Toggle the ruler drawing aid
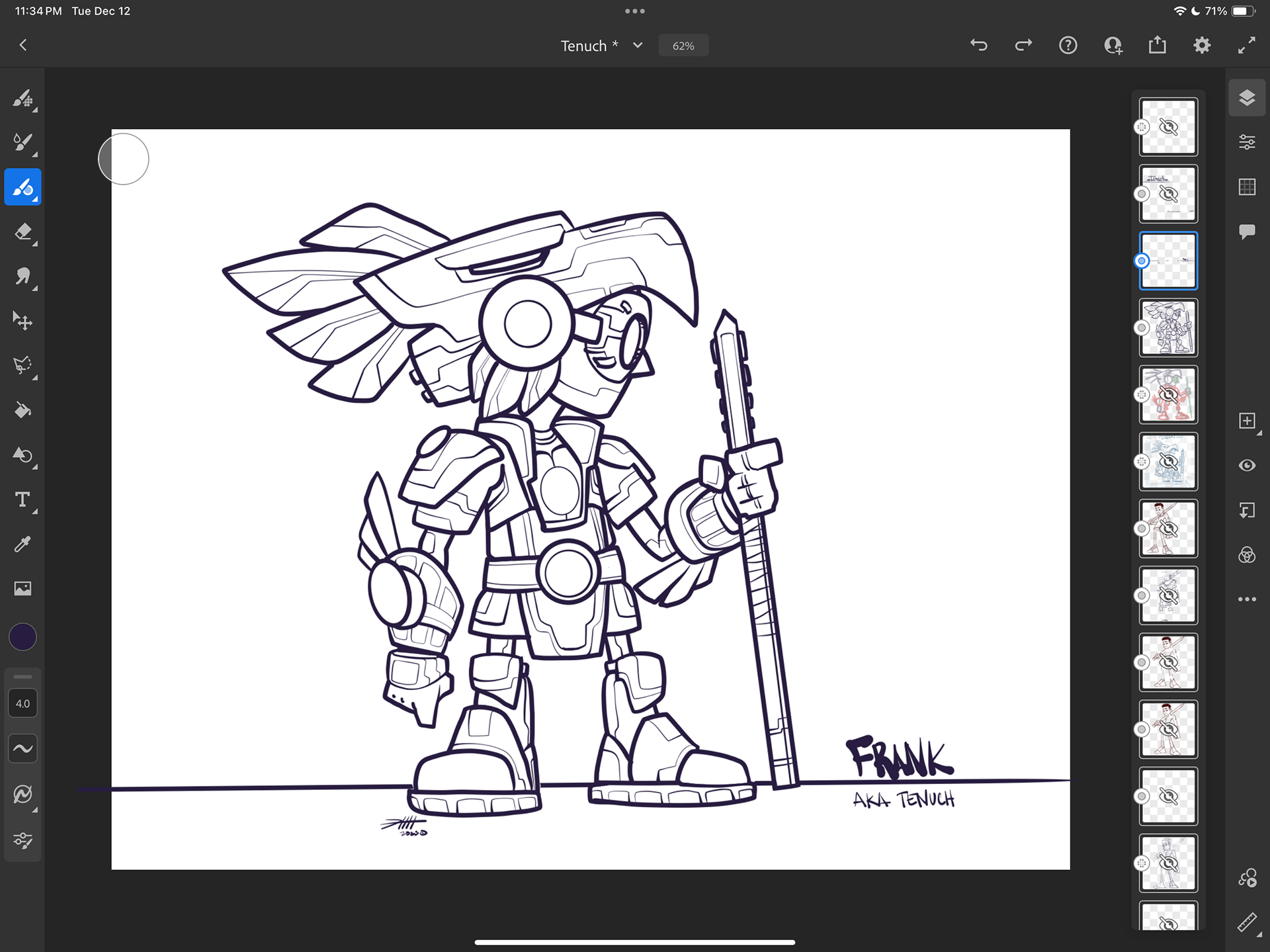 (x=1247, y=923)
